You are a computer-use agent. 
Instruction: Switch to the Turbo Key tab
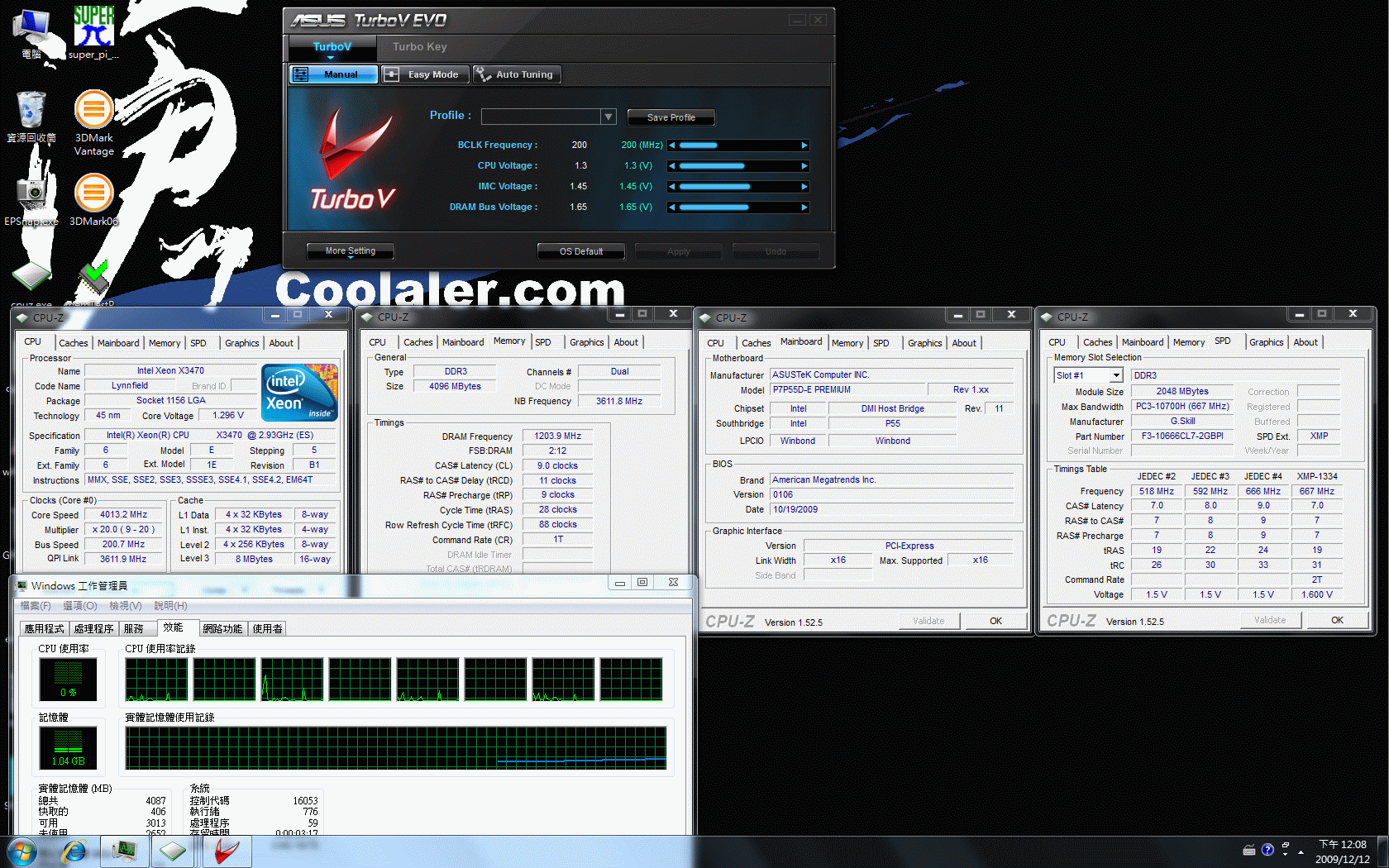click(419, 47)
